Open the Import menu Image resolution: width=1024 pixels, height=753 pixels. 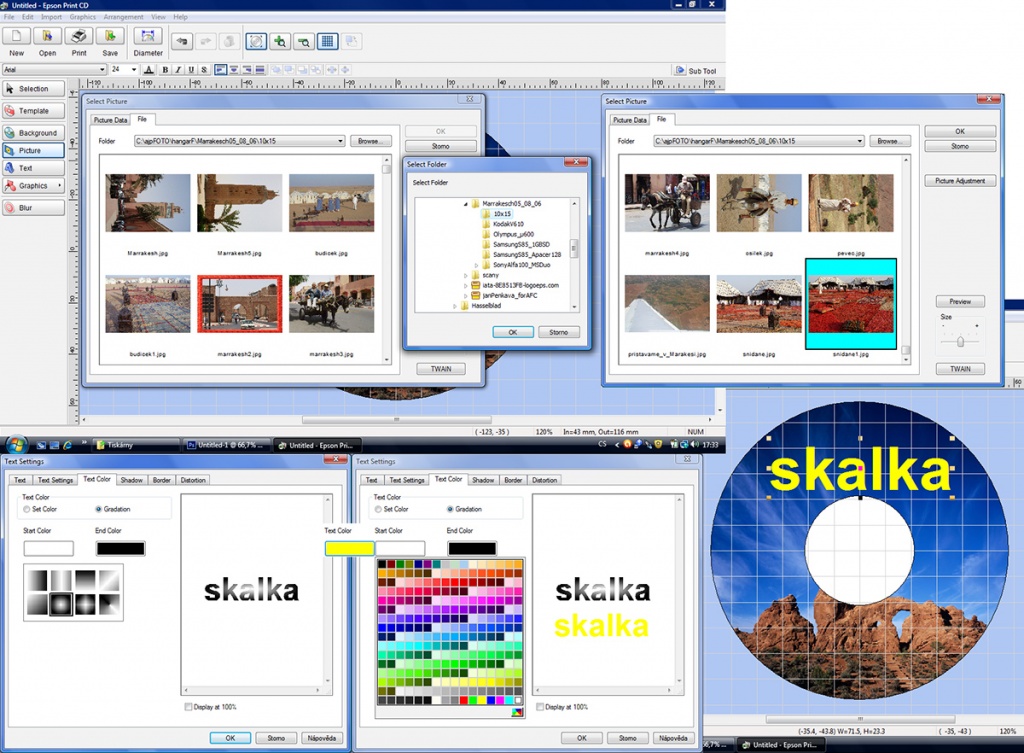pyautogui.click(x=51, y=17)
